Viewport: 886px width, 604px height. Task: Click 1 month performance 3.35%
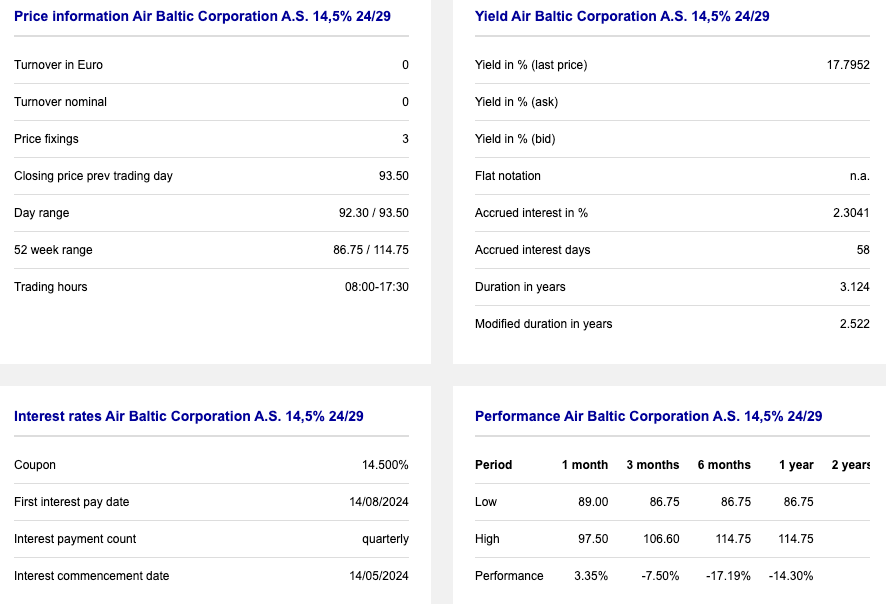[591, 576]
